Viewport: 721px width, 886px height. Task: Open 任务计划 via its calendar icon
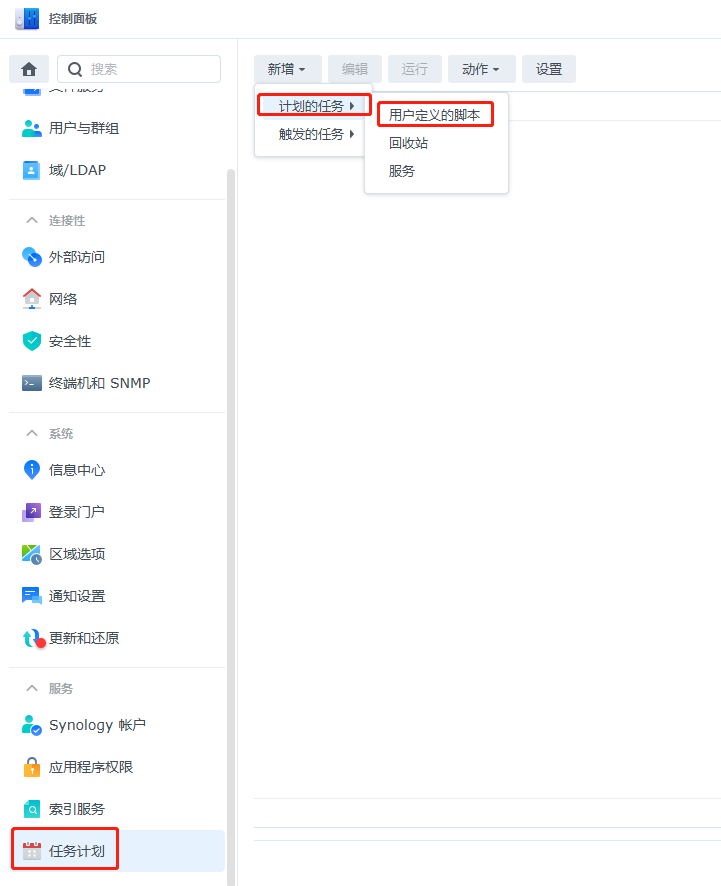32,851
